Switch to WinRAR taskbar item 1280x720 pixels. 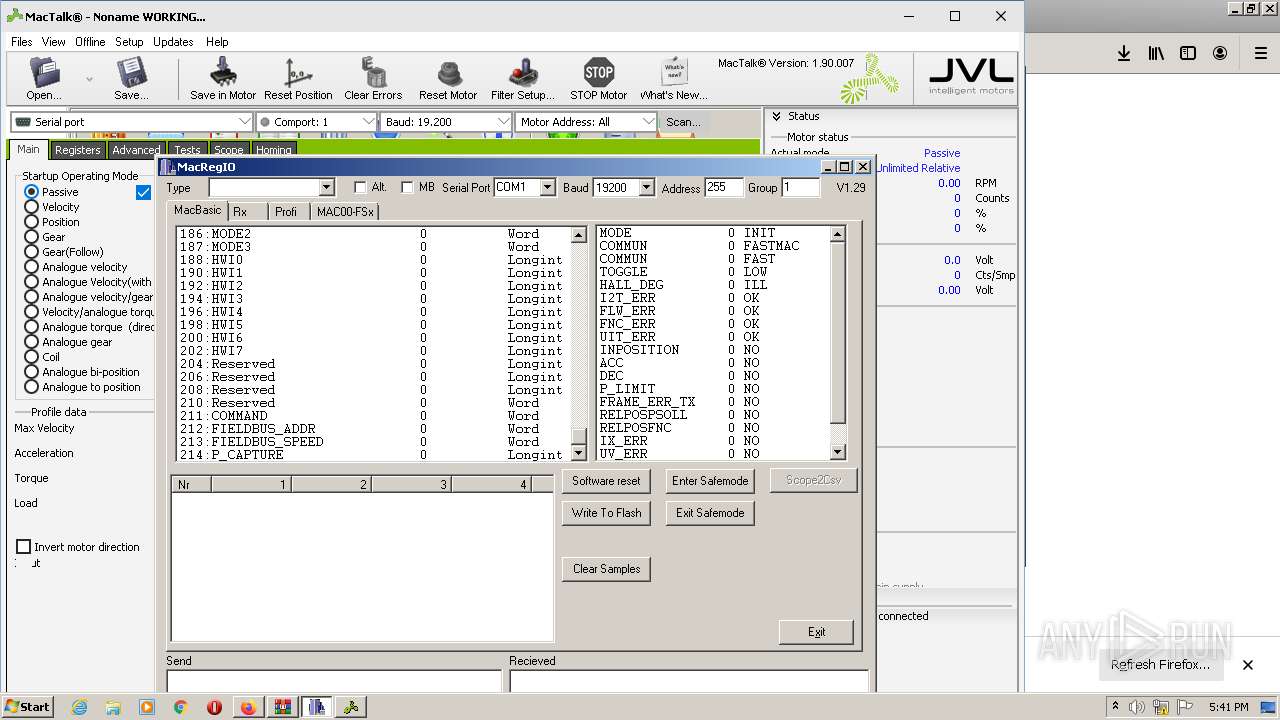[282, 707]
